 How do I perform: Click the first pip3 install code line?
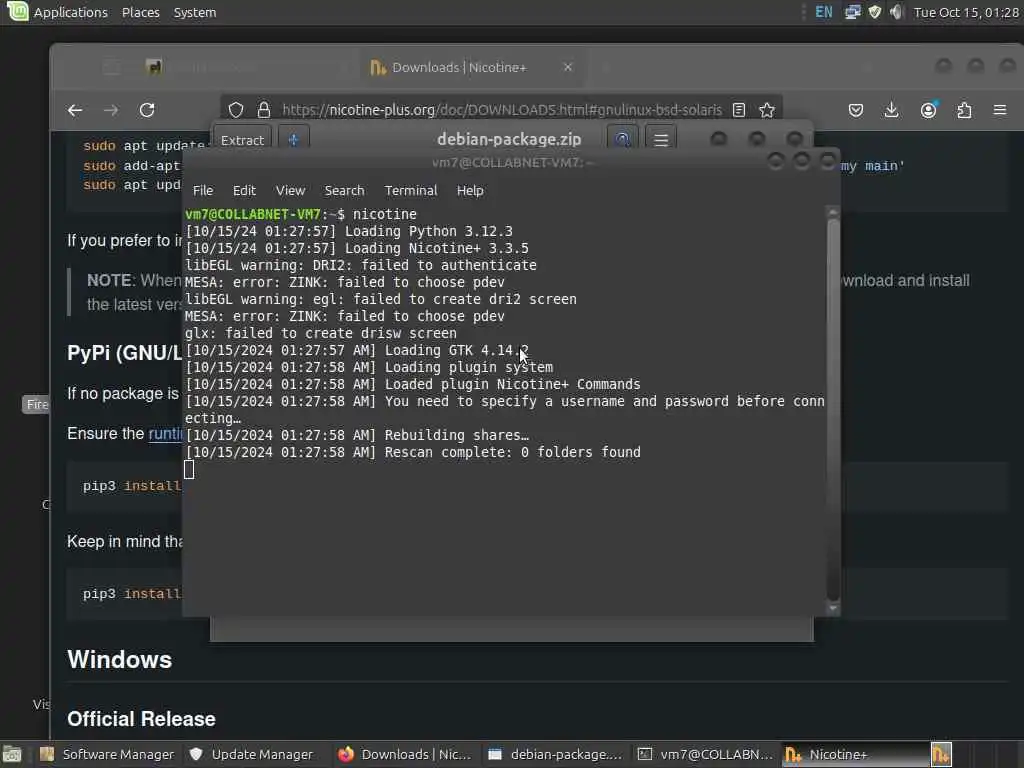132,486
